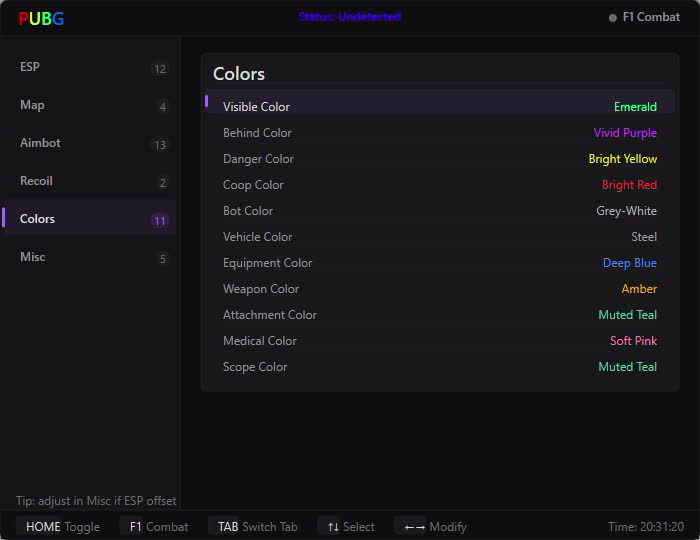Open the Misc tab
The image size is (700, 540).
(89, 257)
